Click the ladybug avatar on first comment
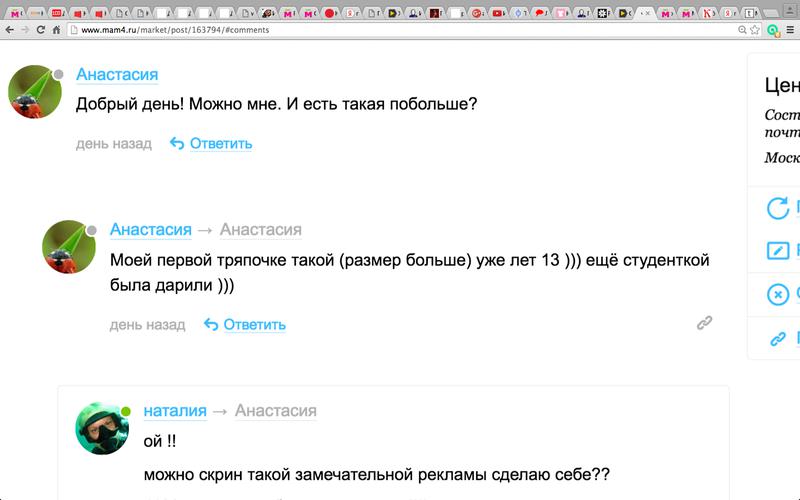The height and width of the screenshot is (500, 800). tap(35, 93)
